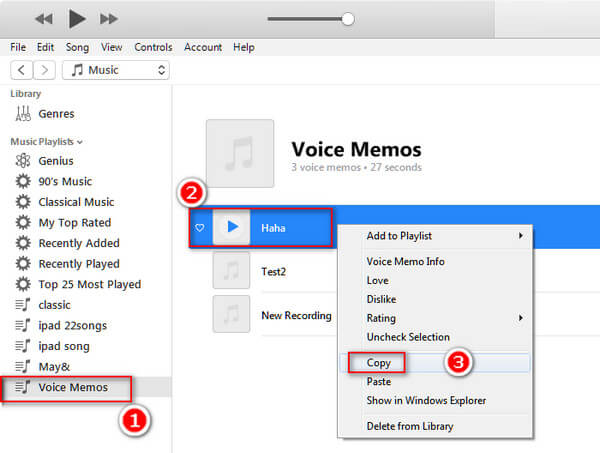Click the Test2 memo artwork thumbnail

232,270
